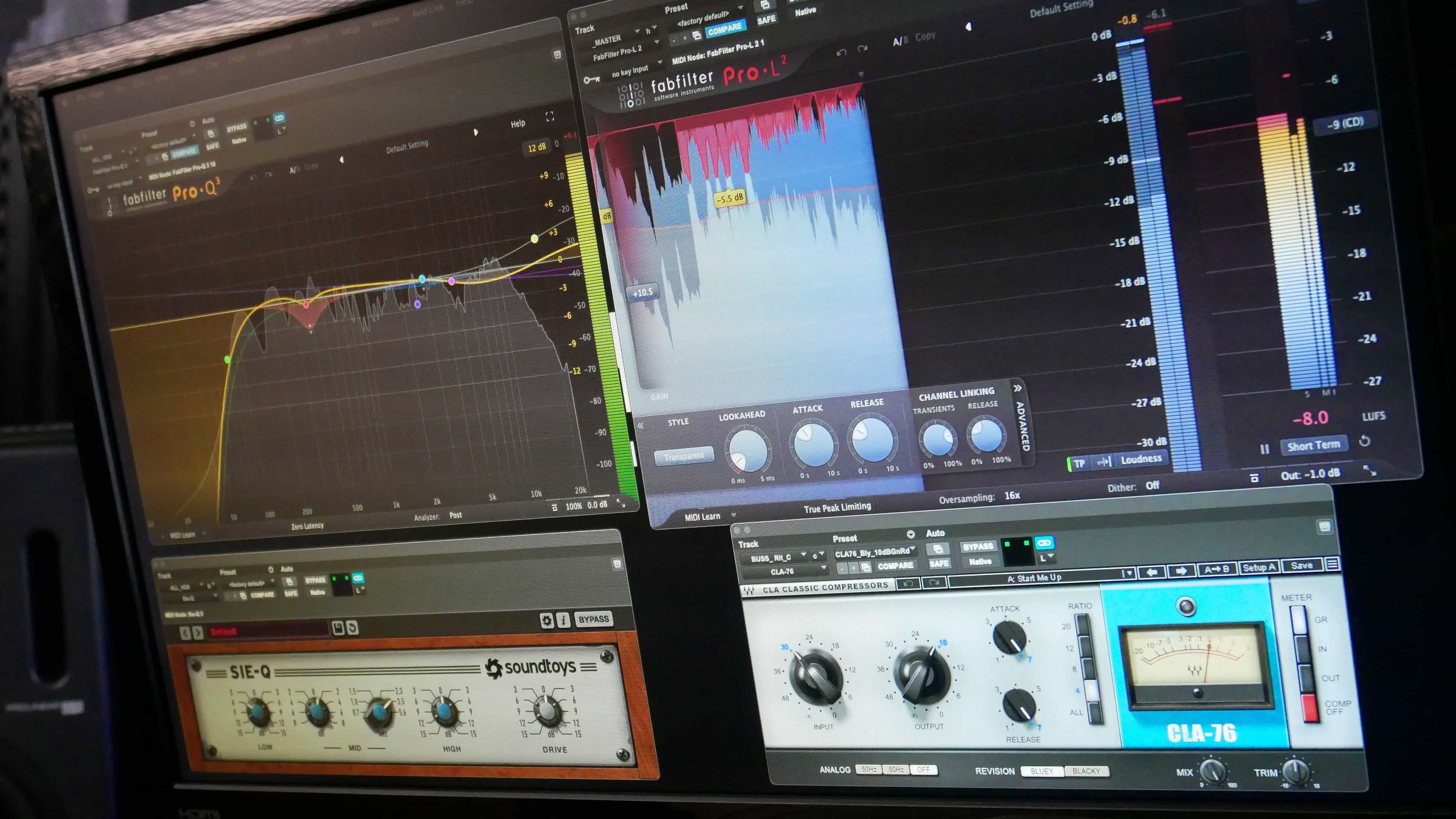Click redo arrow in Pro-L 2 header
The height and width of the screenshot is (819, 1456).
863,49
